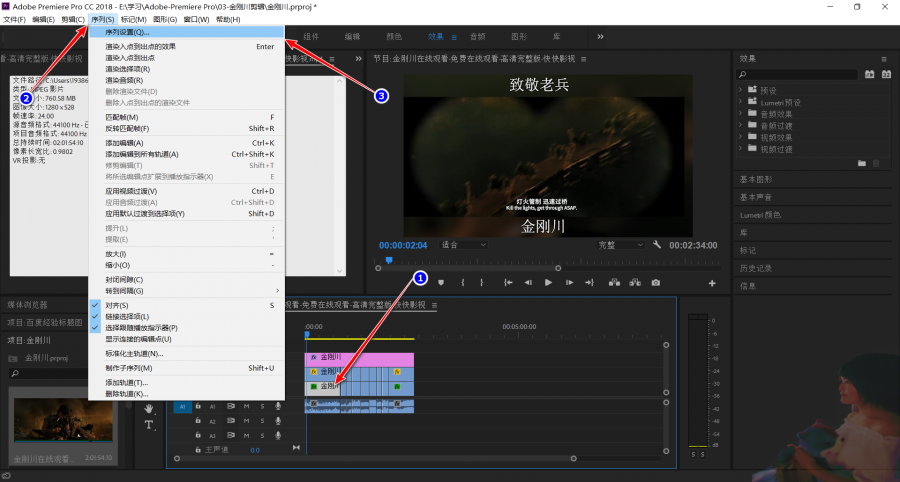Play the sequence in Program monitor
The height and width of the screenshot is (482, 900).
(548, 282)
